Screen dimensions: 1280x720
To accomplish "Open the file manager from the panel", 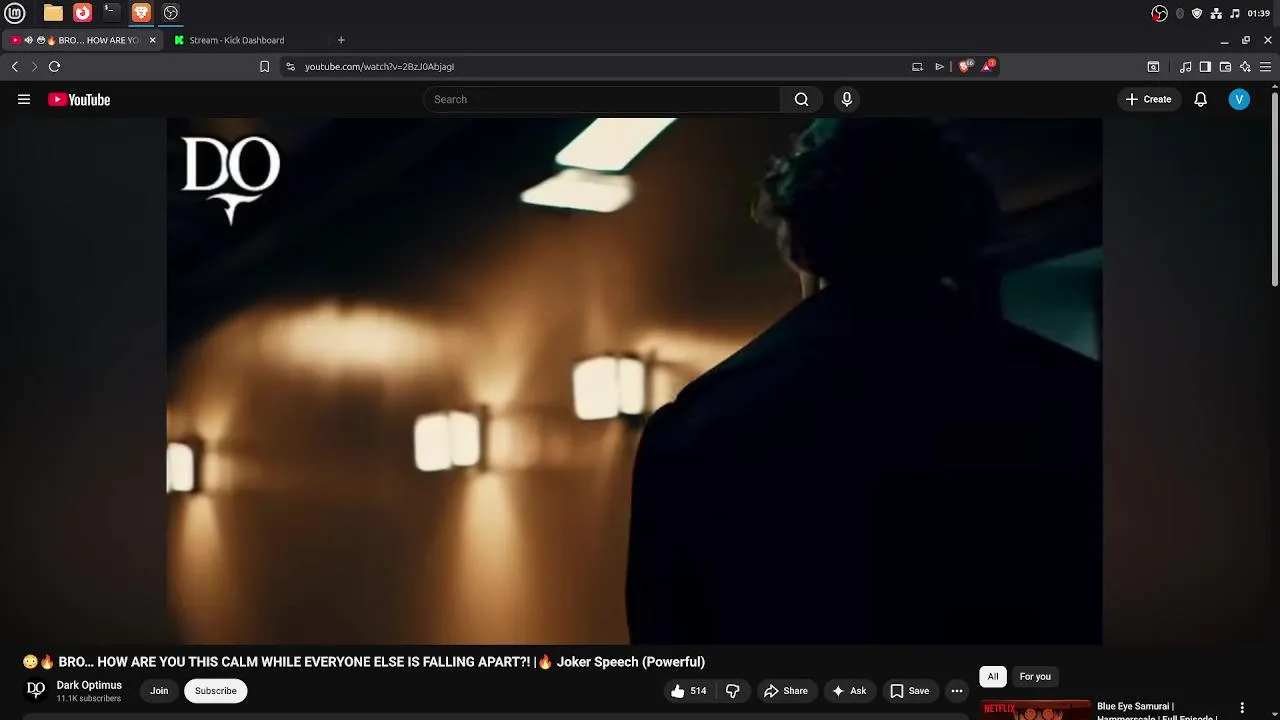I will click(53, 13).
